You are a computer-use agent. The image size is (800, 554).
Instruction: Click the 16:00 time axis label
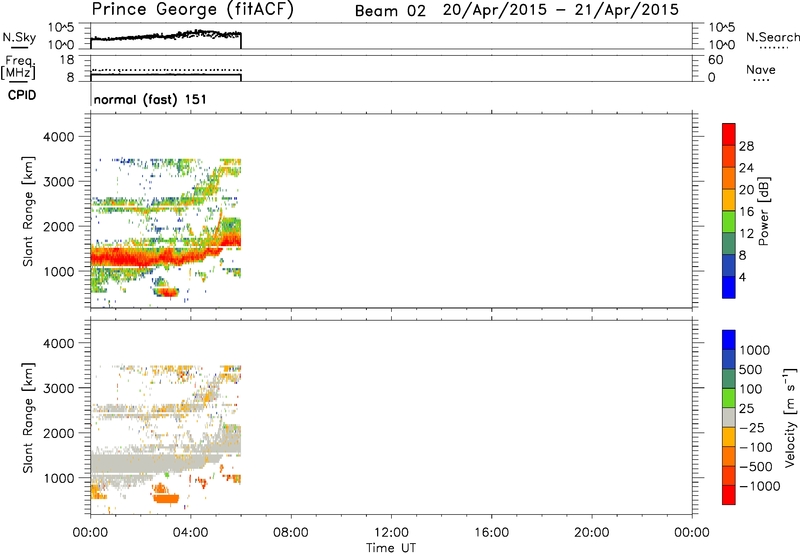point(491,533)
